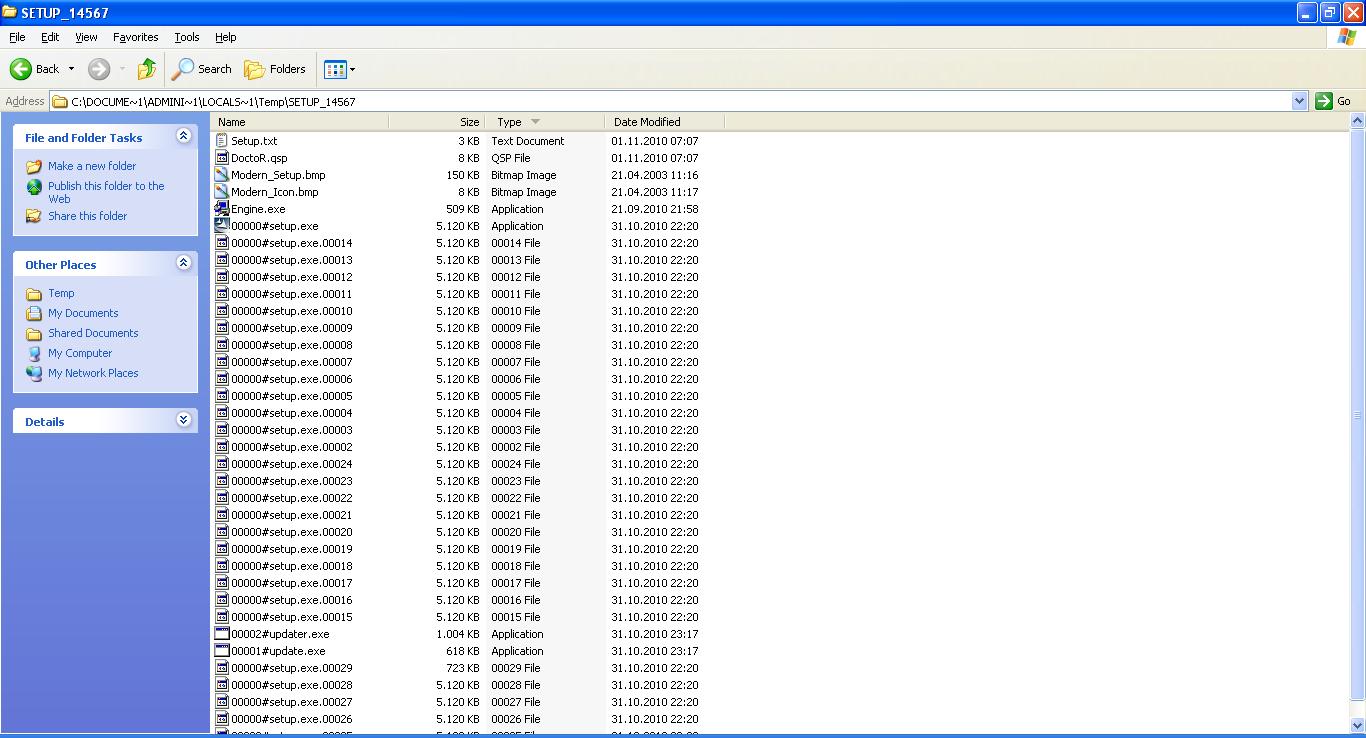Viewport: 1366px width, 738px height.
Task: Select the 00002#updater.exe icon
Action: [x=222, y=634]
